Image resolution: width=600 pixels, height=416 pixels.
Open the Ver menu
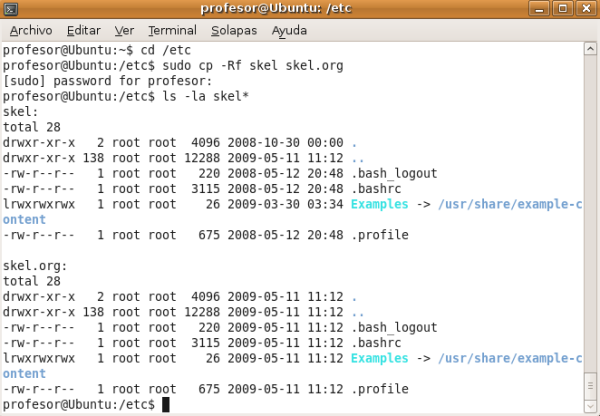pos(124,30)
